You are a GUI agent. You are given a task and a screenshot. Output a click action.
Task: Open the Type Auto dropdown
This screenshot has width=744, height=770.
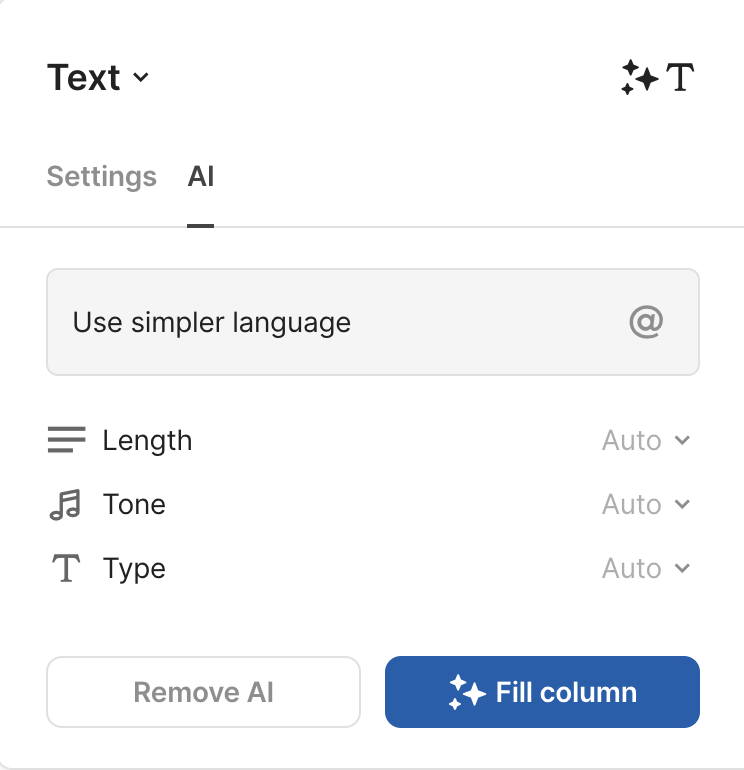tap(645, 568)
